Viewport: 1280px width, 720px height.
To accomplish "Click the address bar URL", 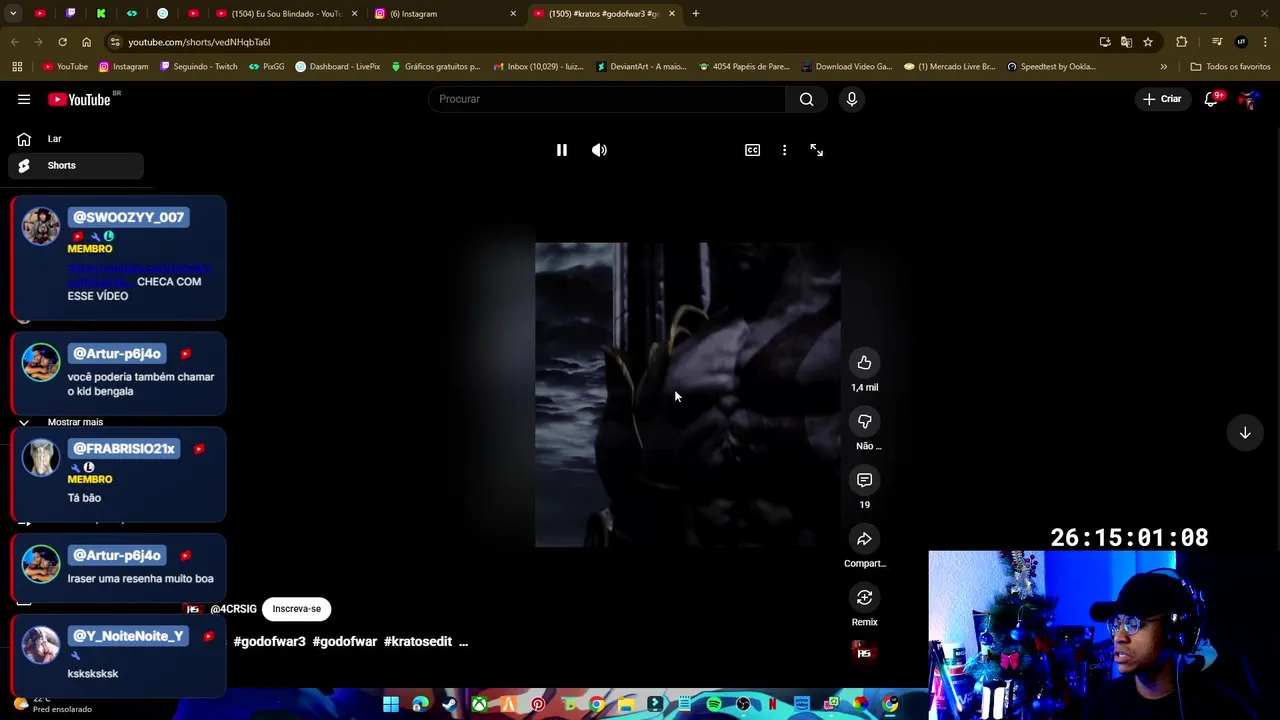I will coord(199,42).
